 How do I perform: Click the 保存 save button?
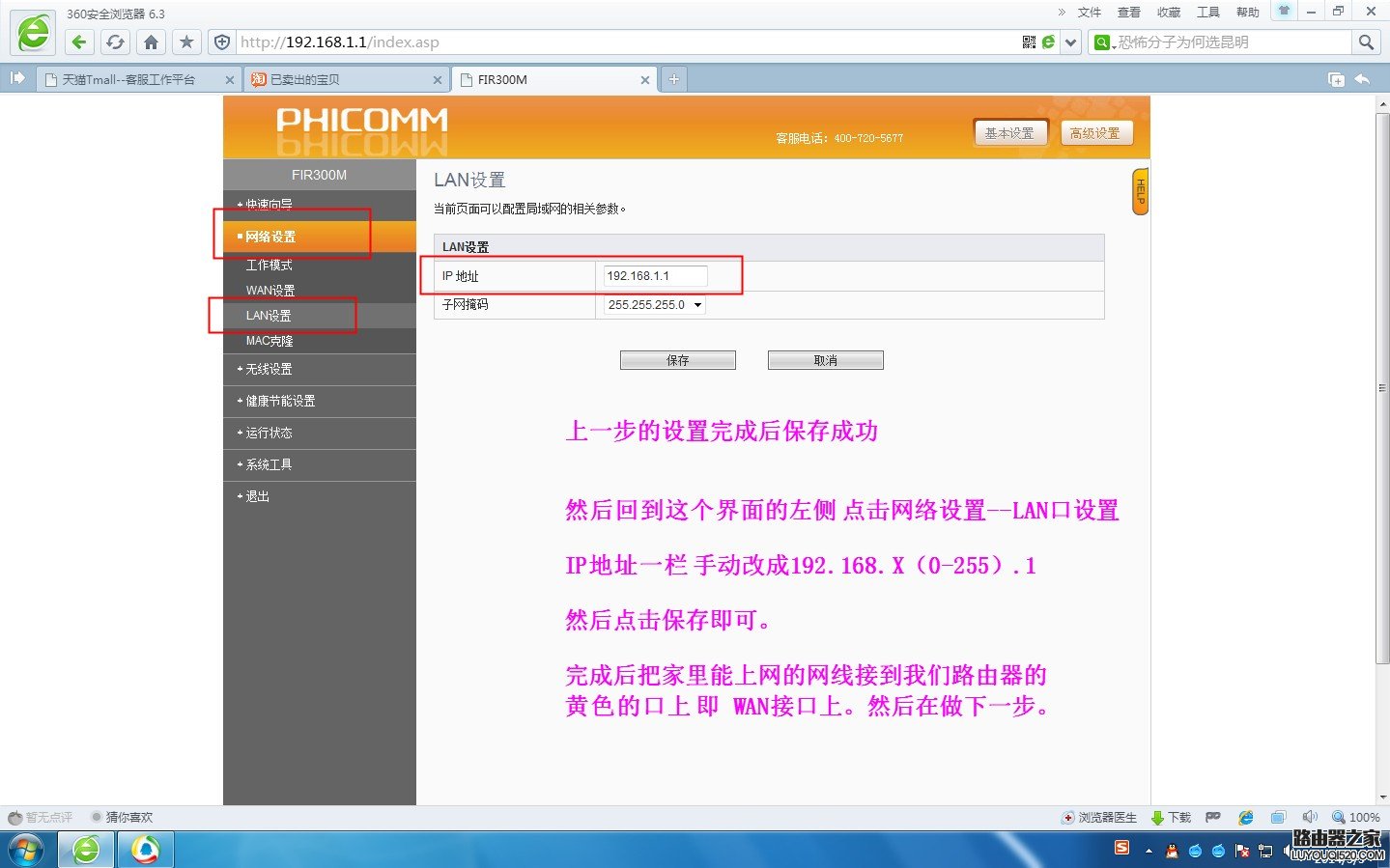point(676,359)
